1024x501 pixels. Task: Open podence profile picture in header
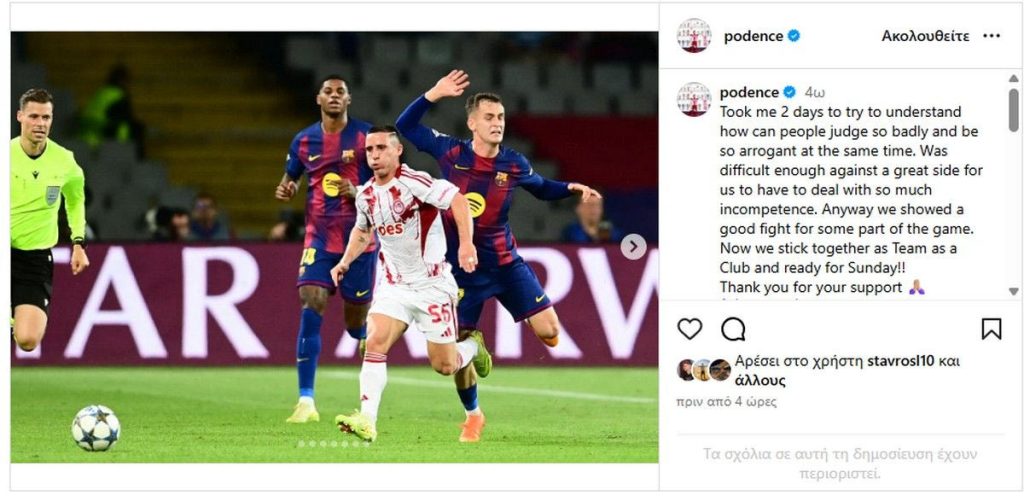694,35
